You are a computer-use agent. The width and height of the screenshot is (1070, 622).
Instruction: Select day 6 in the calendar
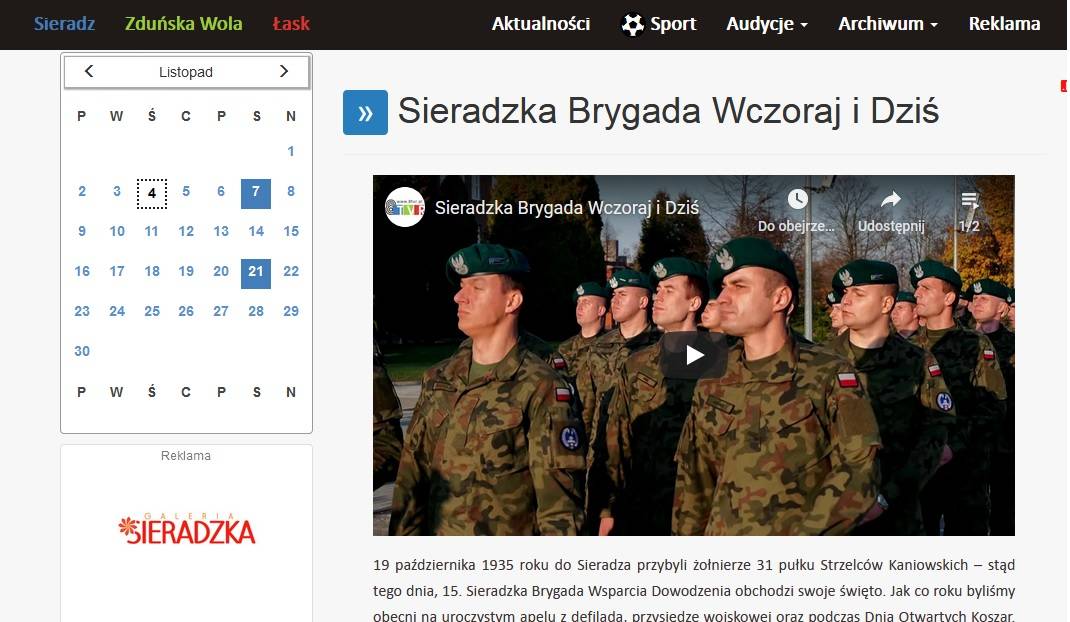(220, 191)
